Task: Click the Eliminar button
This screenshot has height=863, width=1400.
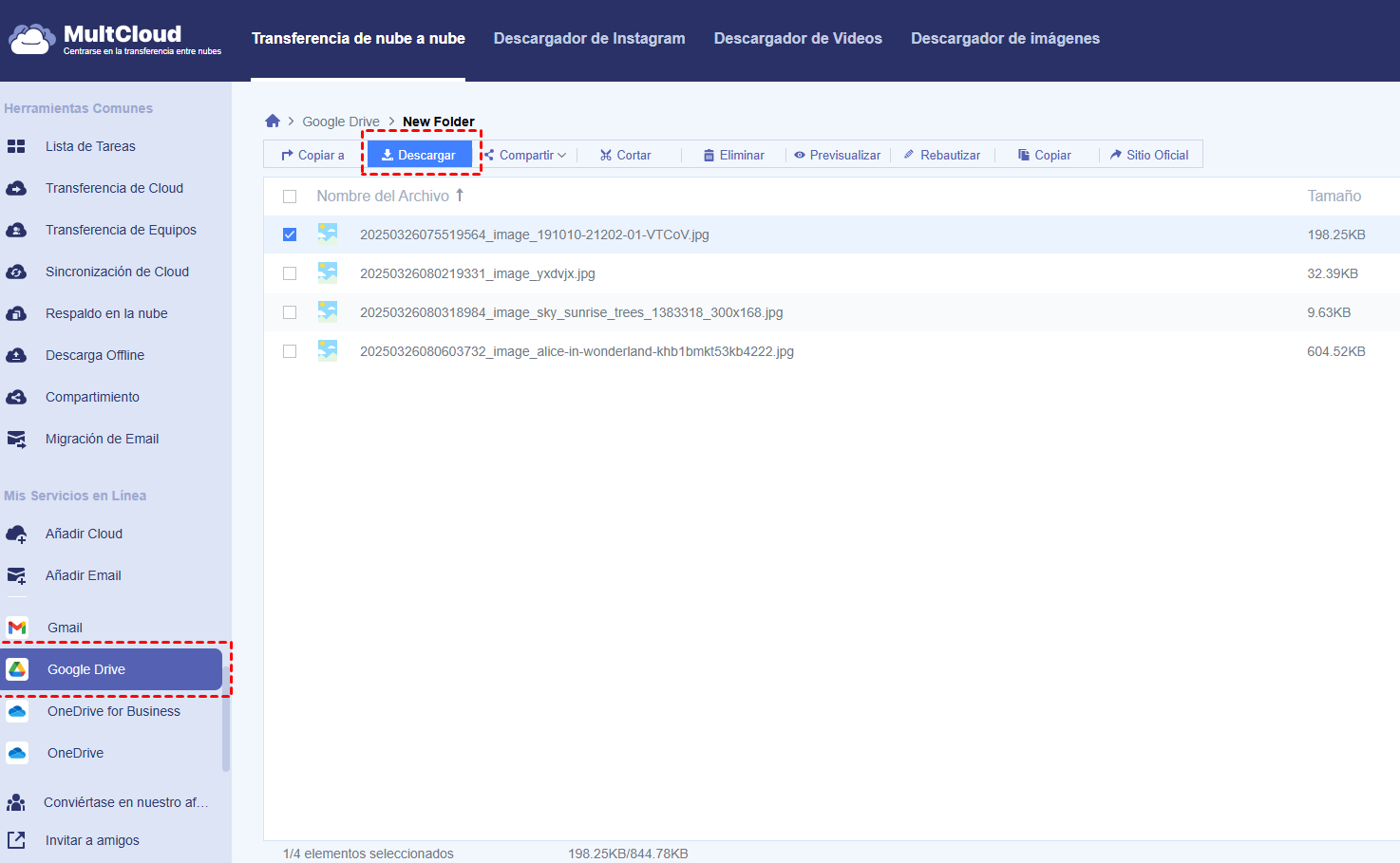Action: 734,155
